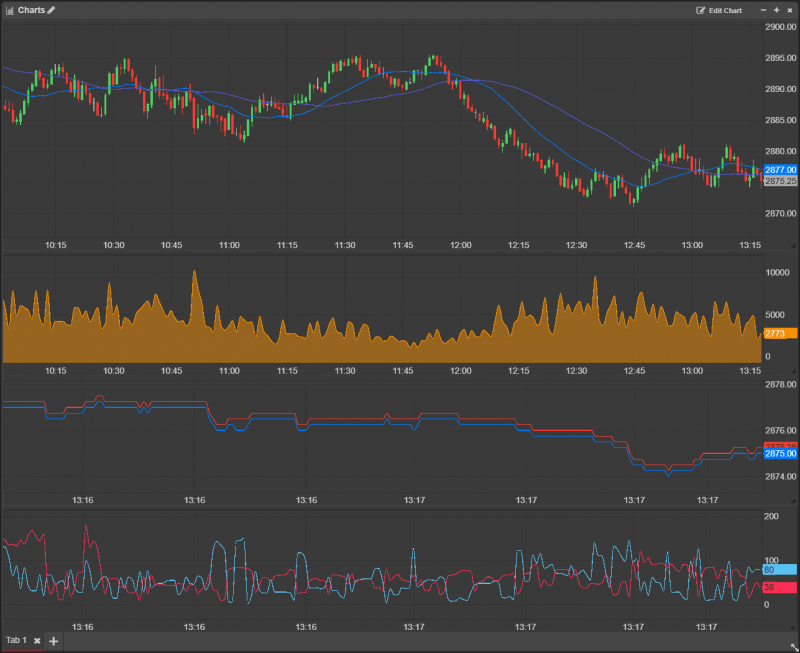The height and width of the screenshot is (653, 800).
Task: Click the 2900.00 mark on the price axis
Action: tap(780, 27)
